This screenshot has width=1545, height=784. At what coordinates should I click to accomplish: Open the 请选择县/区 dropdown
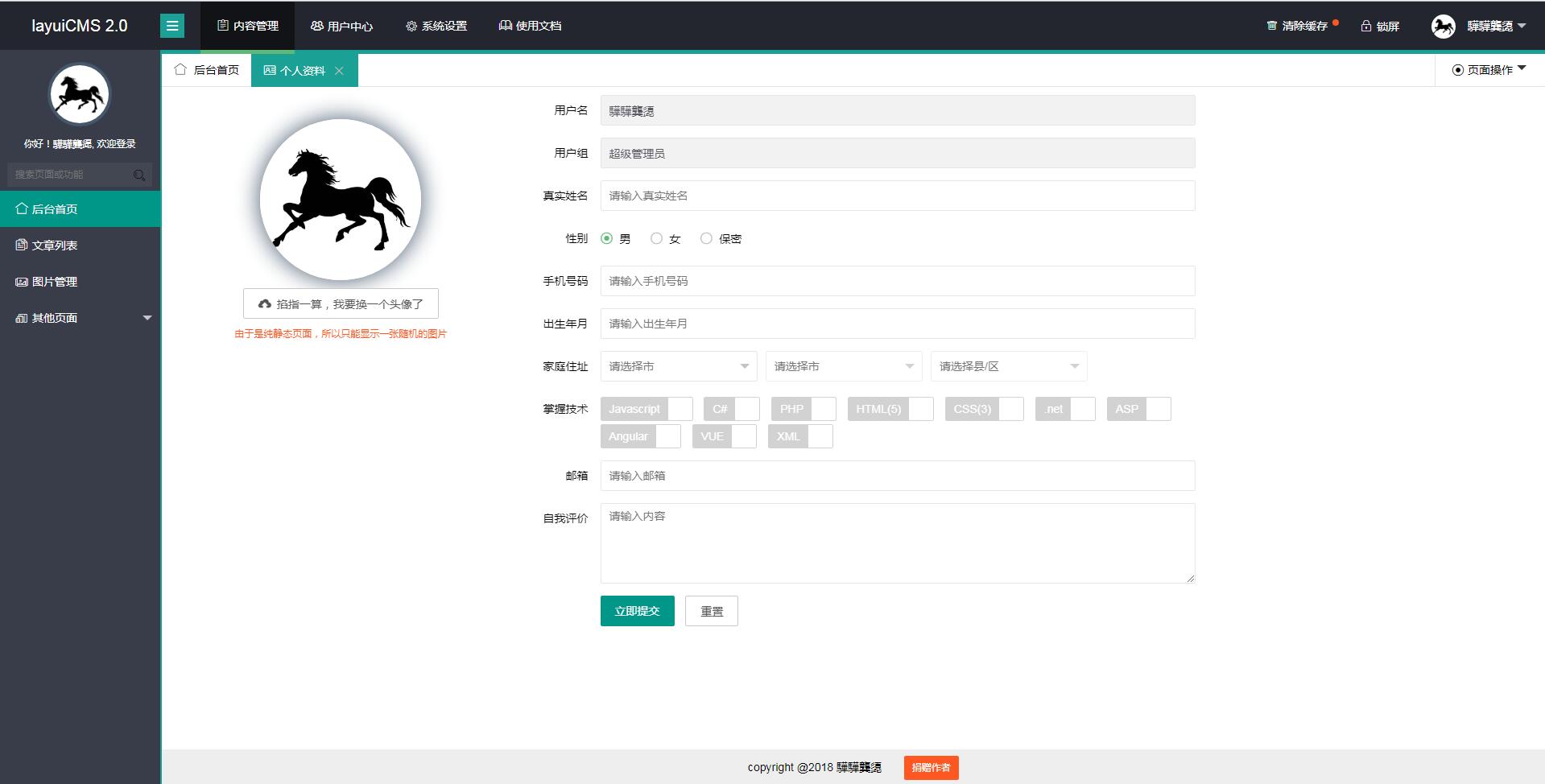click(x=1008, y=366)
